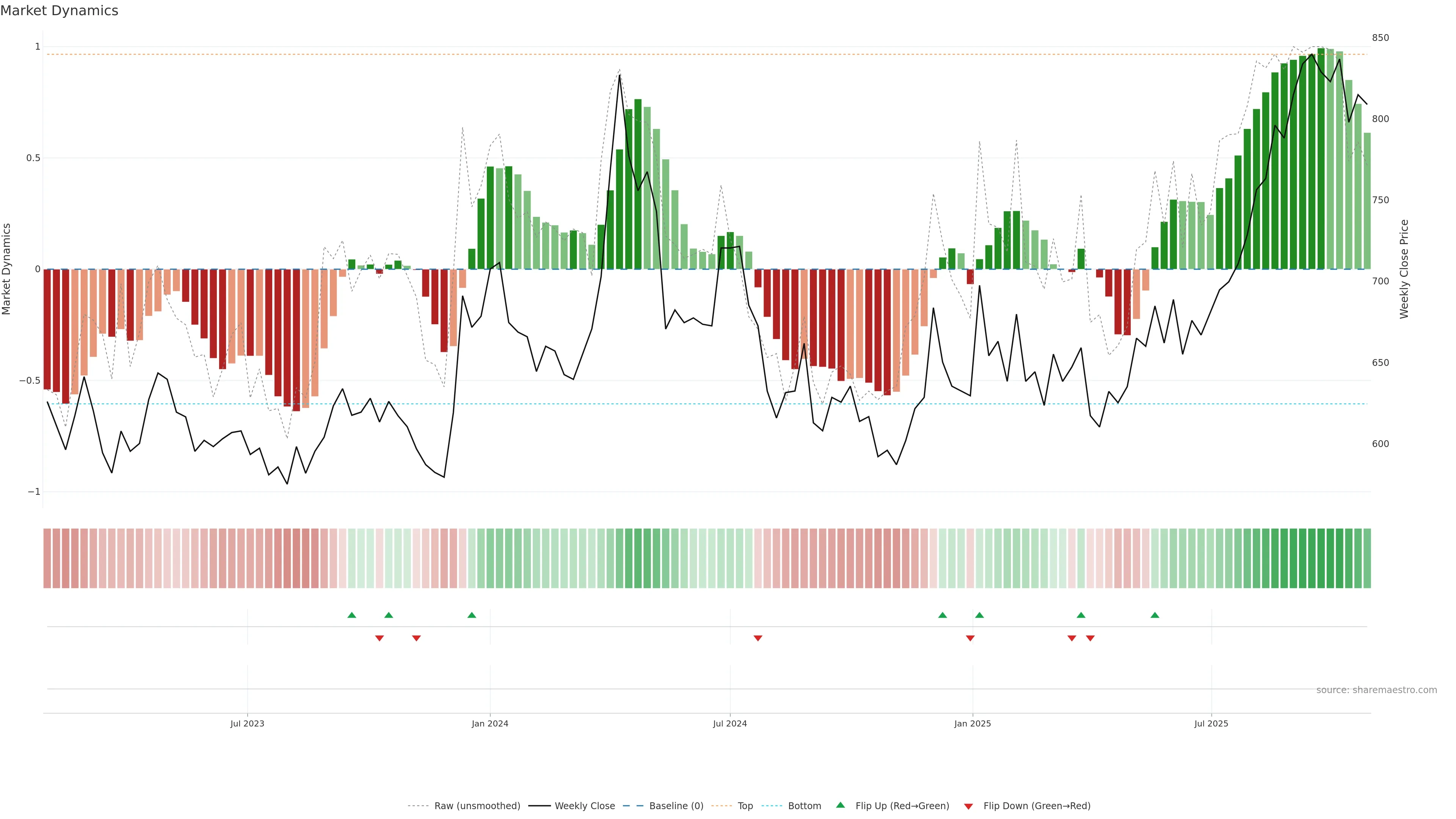1456x819 pixels.
Task: Click the red flip-down marker just after Jul 2024
Action: point(758,638)
